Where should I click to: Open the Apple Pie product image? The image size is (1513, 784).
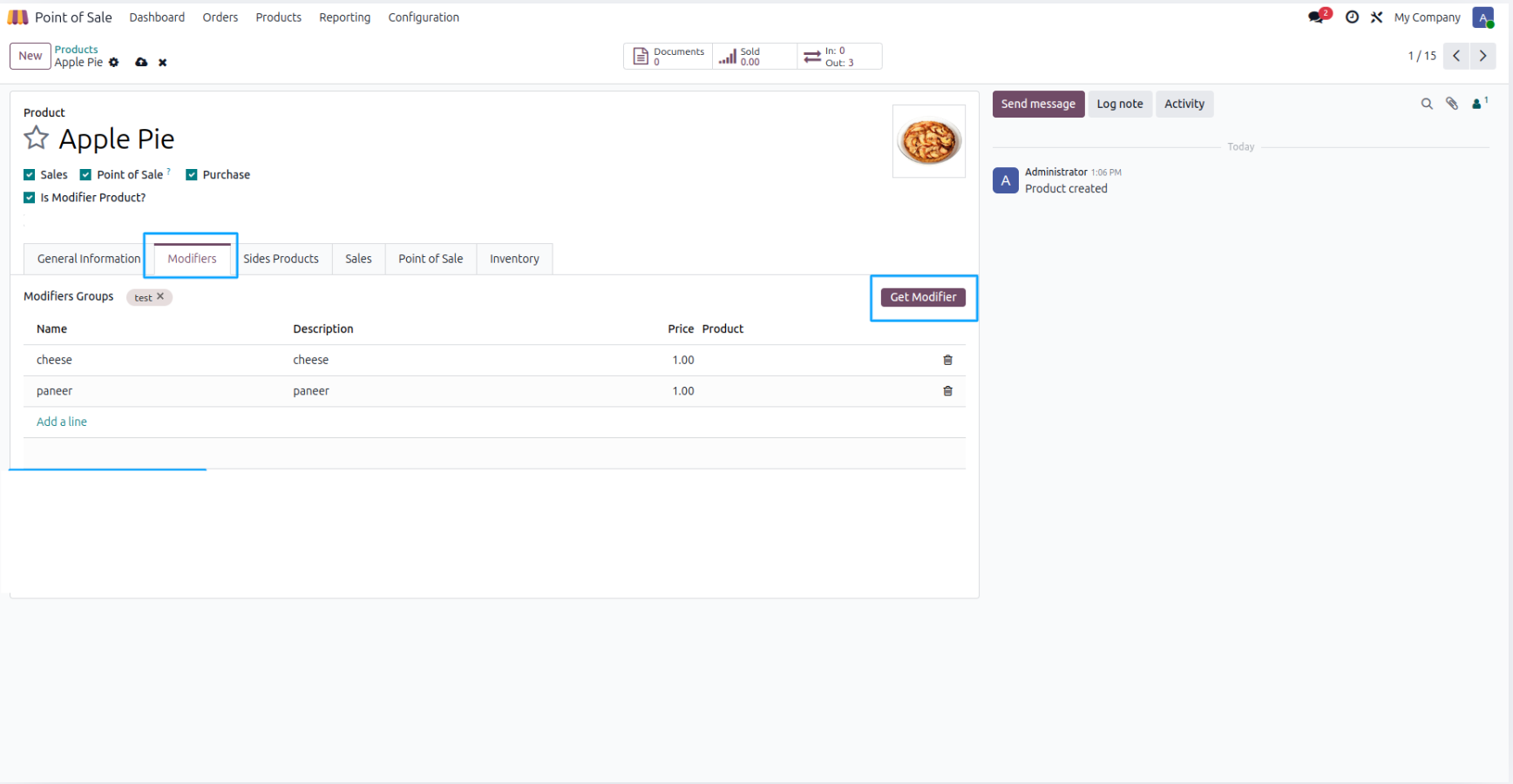(929, 141)
